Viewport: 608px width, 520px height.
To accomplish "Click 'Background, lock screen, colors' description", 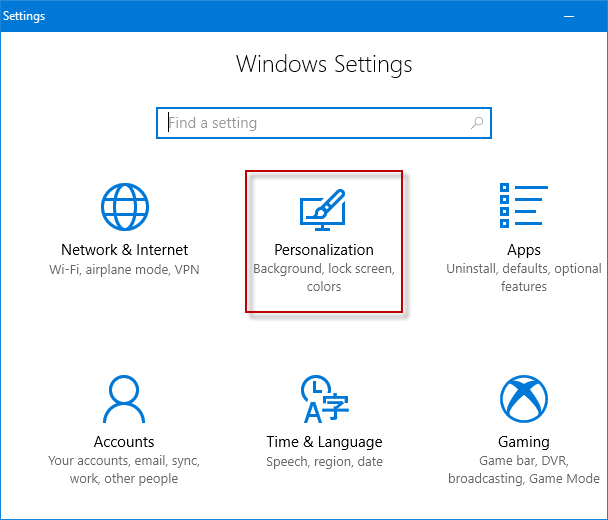I will click(324, 278).
